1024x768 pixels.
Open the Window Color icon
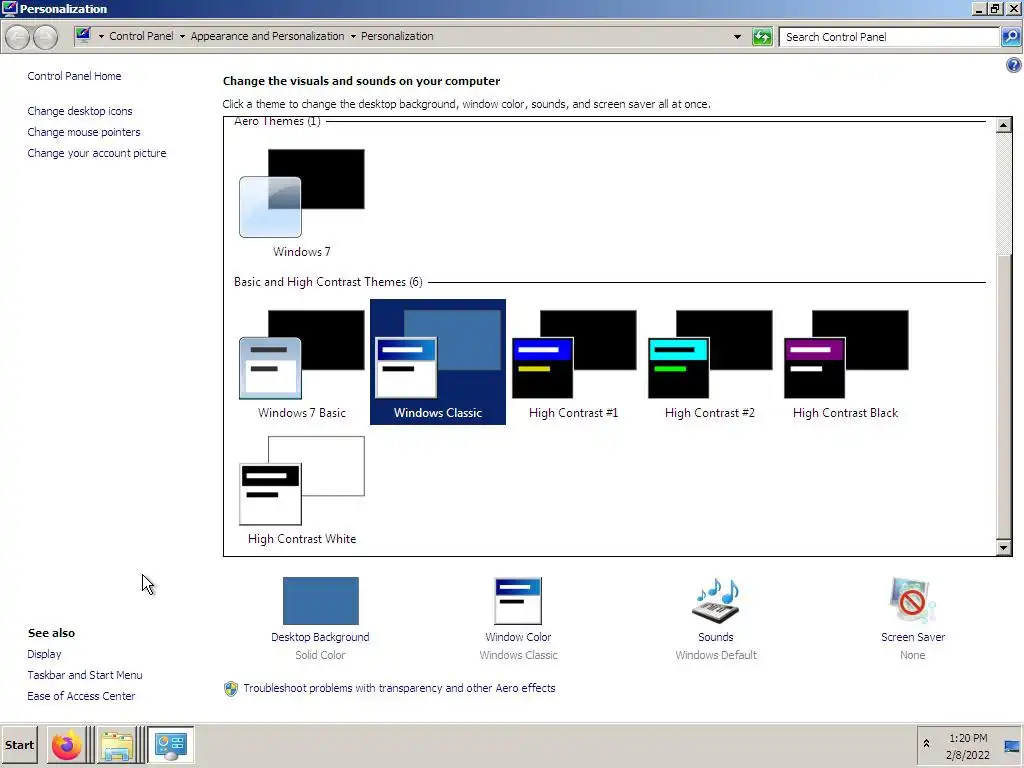518,601
